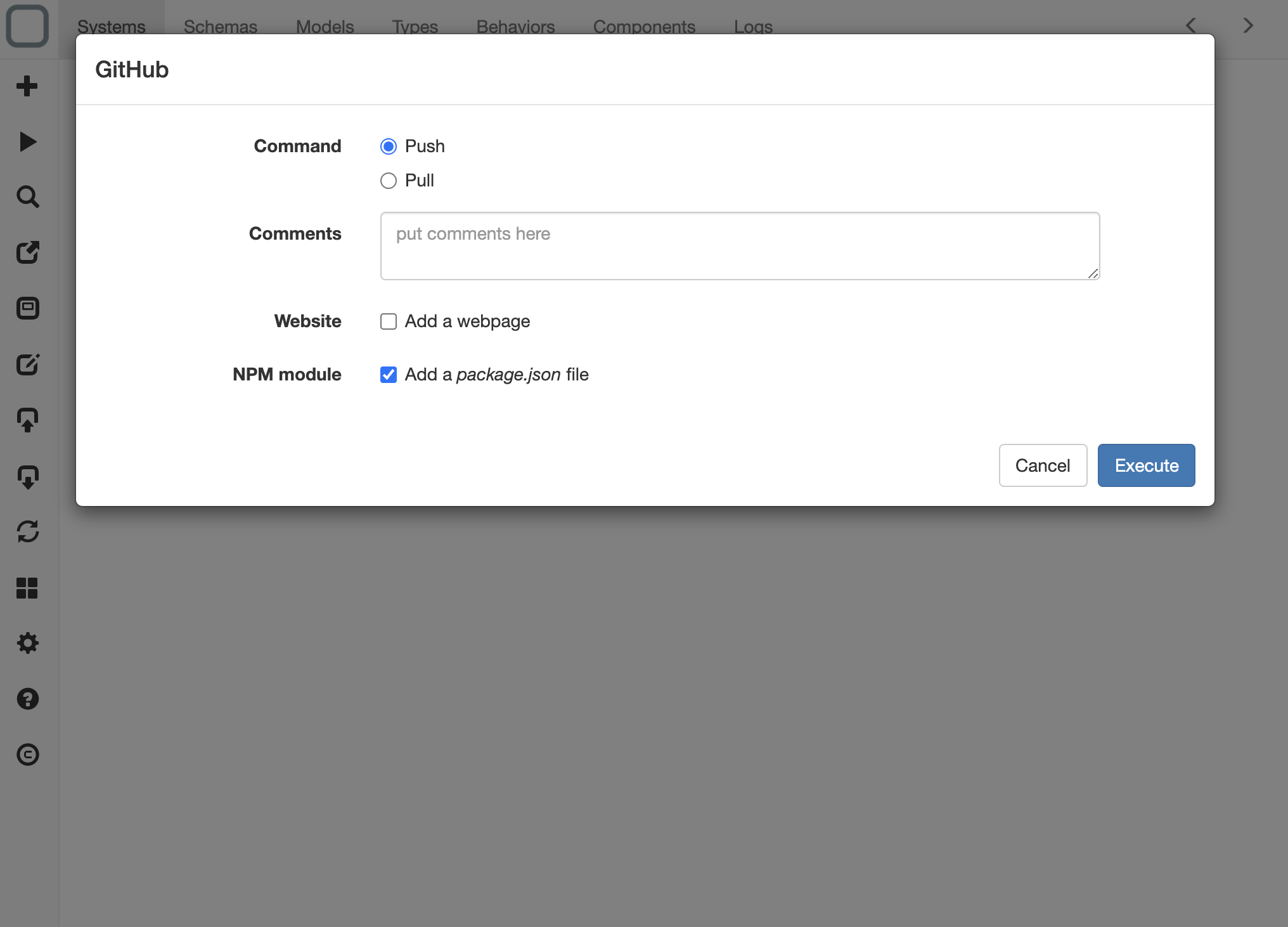The width and height of the screenshot is (1288, 927).
Task: Open the settings gear icon
Action: click(x=27, y=643)
